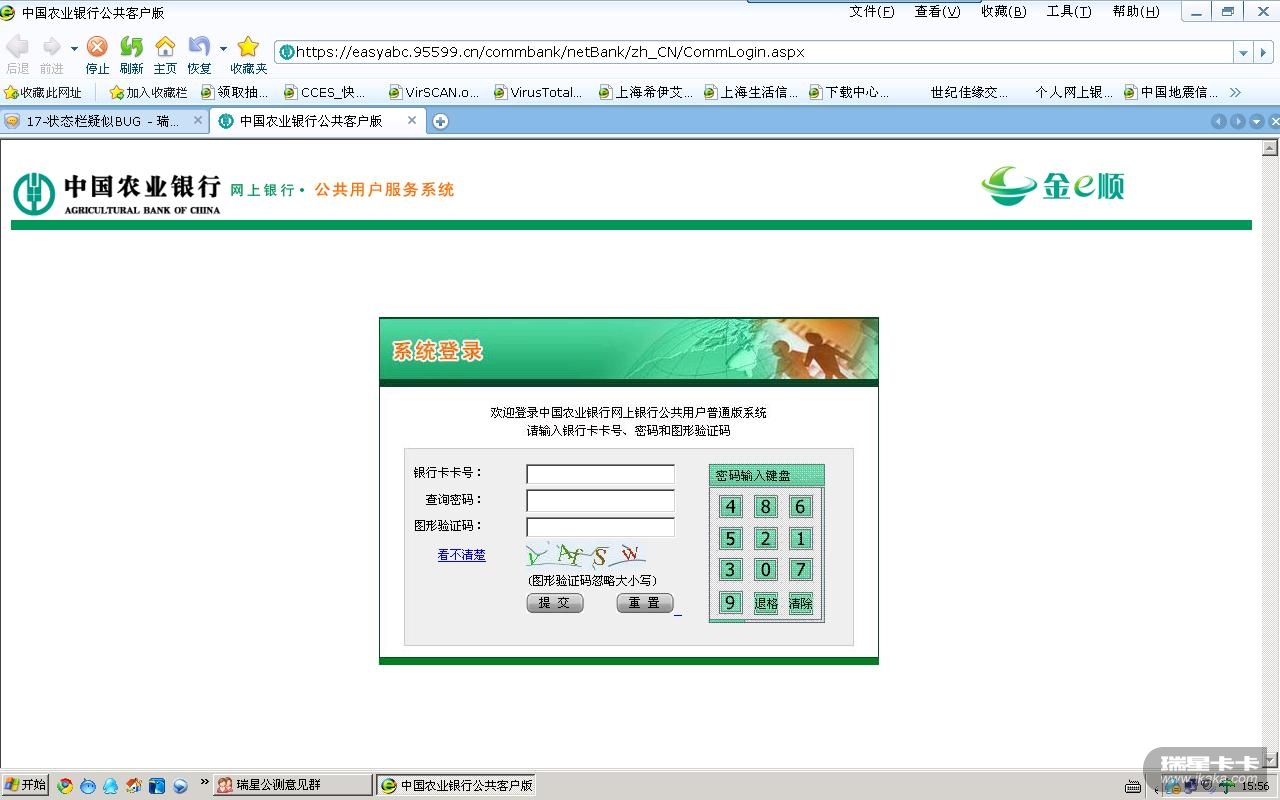Image resolution: width=1280 pixels, height=800 pixels.
Task: Close the 17-状态栏疑似BUG tab
Action: click(x=198, y=120)
